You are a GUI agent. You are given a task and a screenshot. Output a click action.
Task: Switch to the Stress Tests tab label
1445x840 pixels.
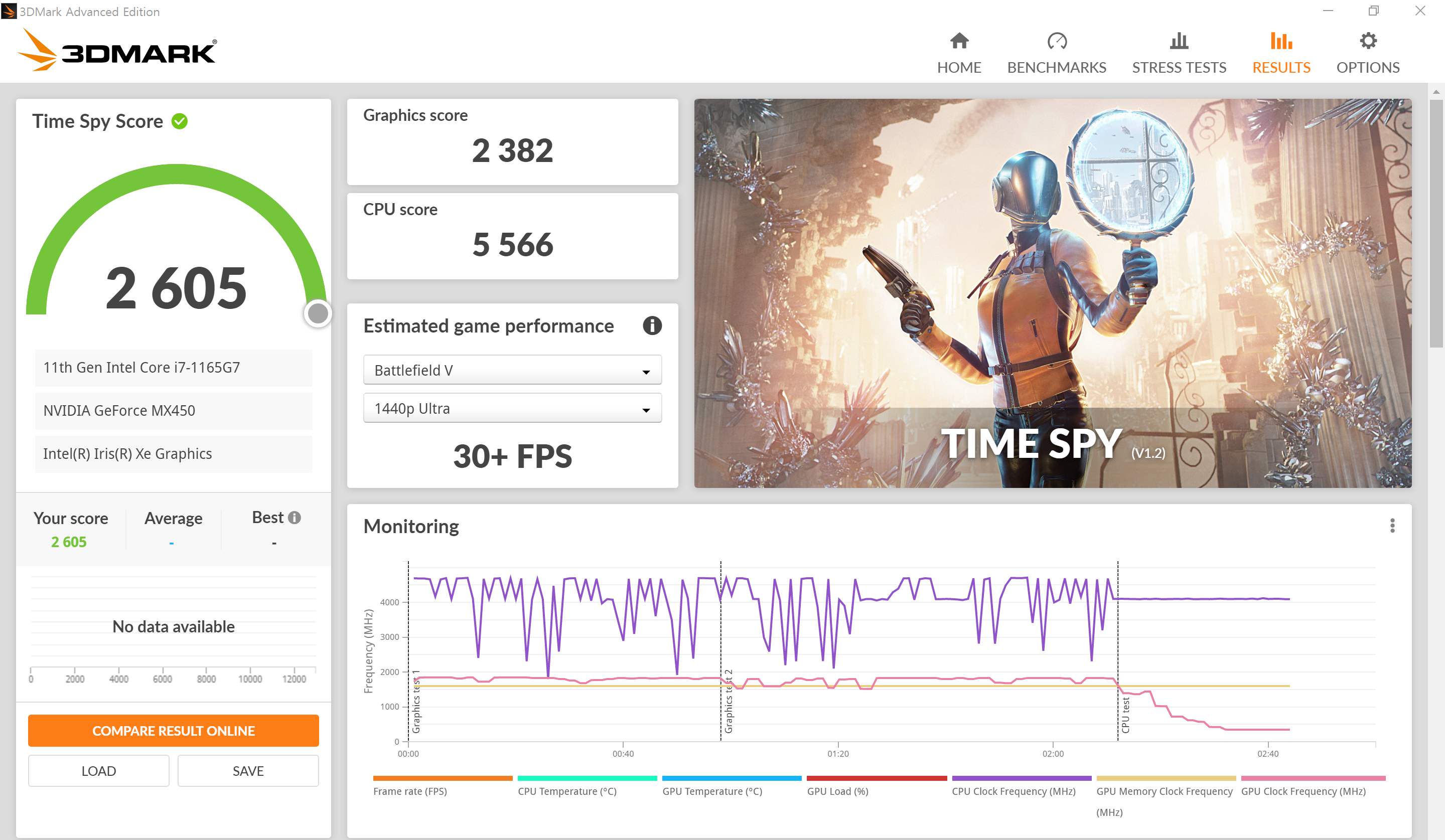point(1179,67)
